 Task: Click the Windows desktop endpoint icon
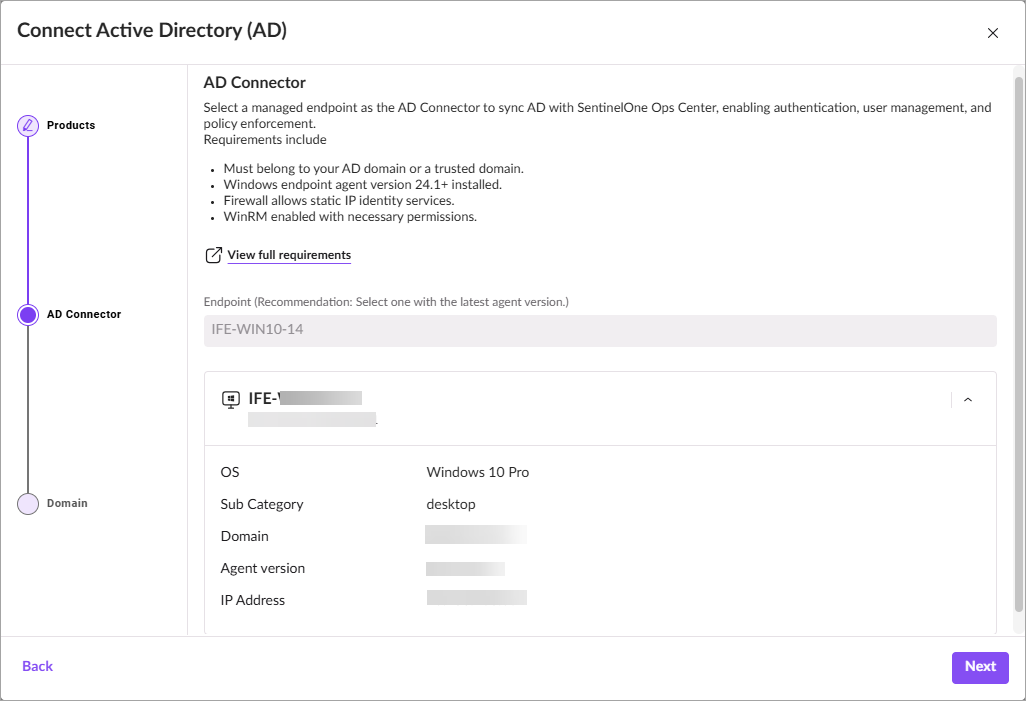coord(231,399)
